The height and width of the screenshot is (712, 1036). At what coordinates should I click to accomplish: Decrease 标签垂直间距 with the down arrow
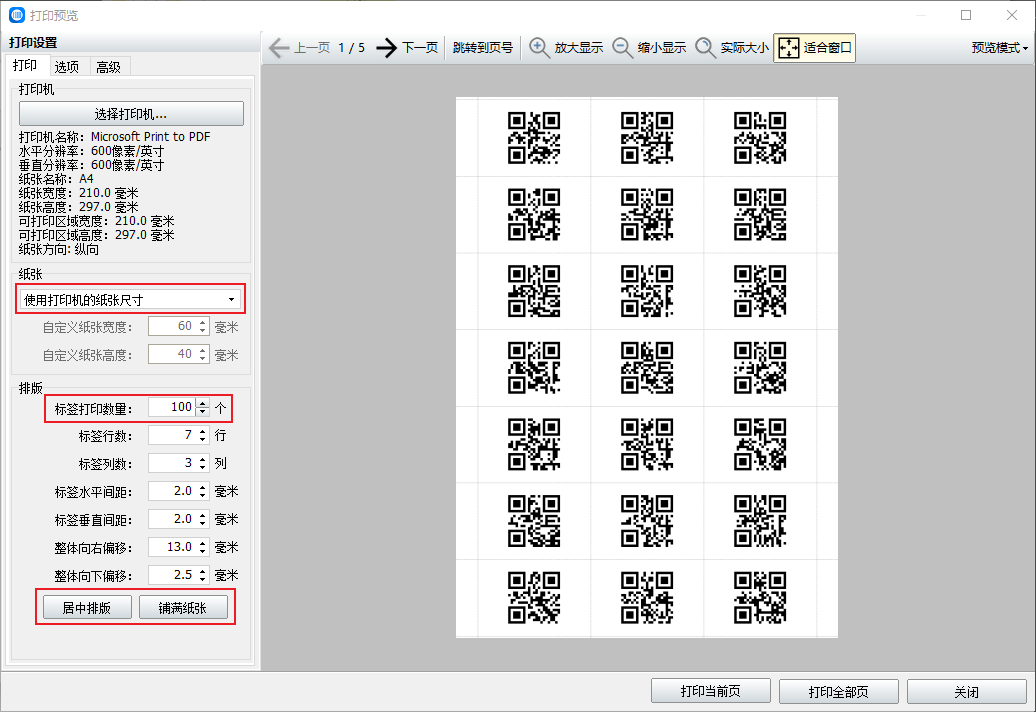click(203, 524)
